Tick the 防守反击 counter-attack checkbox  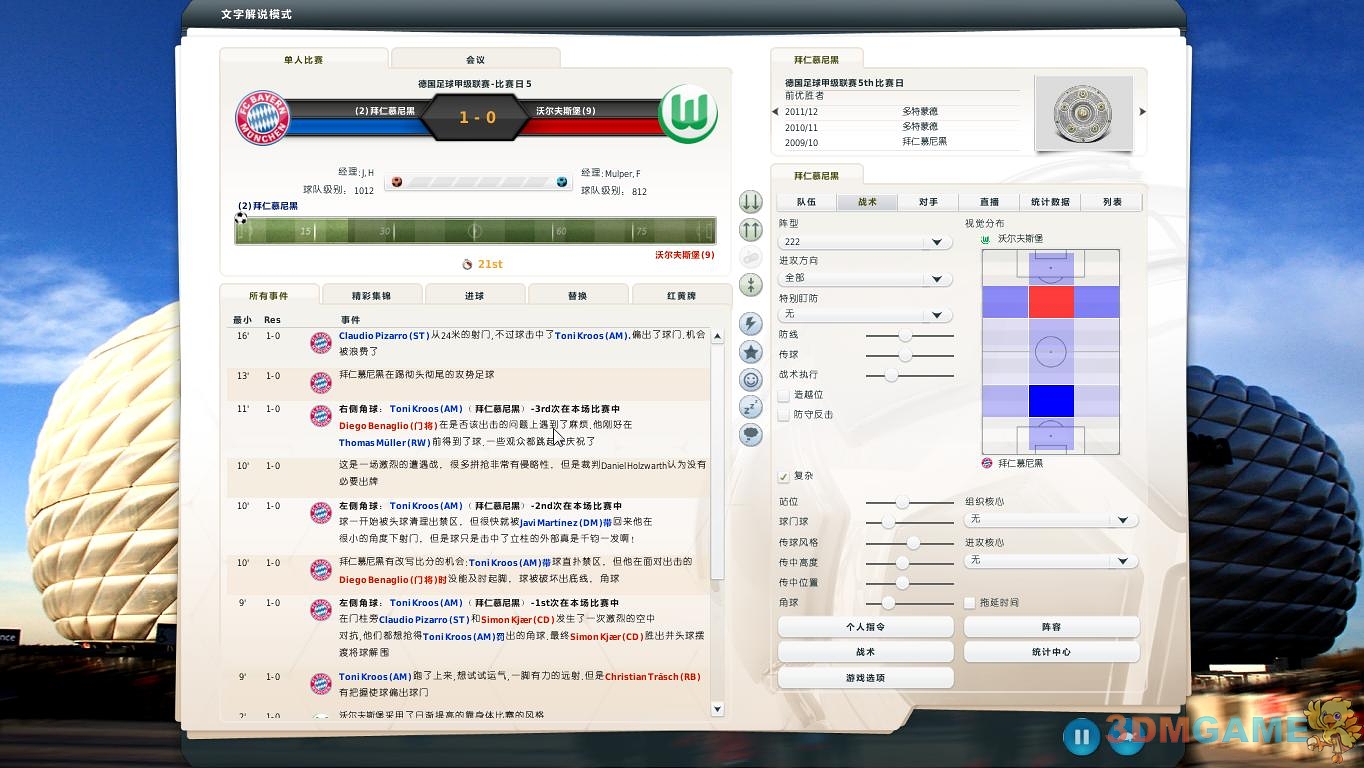(784, 415)
